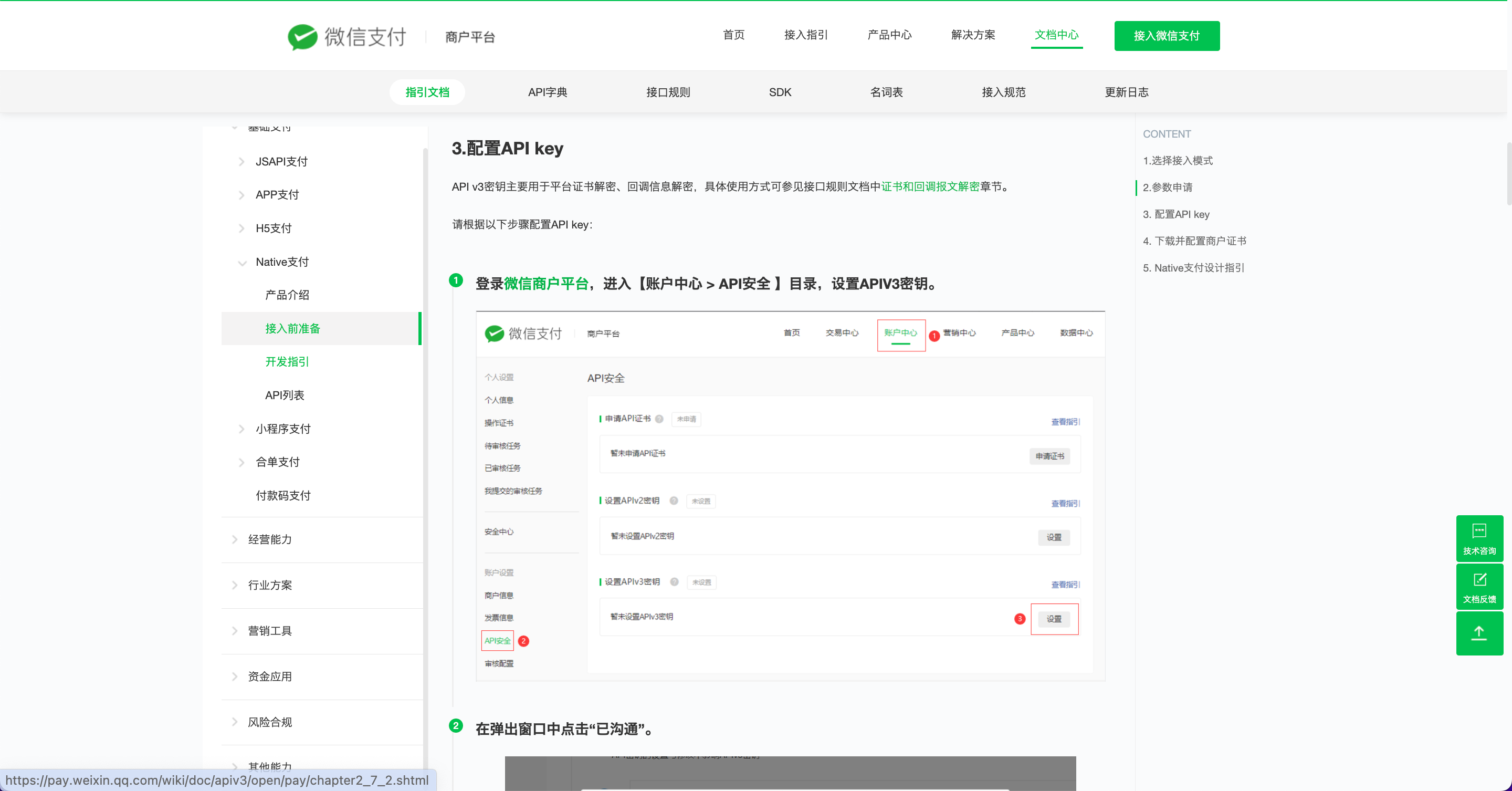This screenshot has height=791, width=1512.
Task: Switch to the 接口规则 tab
Action: (667, 92)
